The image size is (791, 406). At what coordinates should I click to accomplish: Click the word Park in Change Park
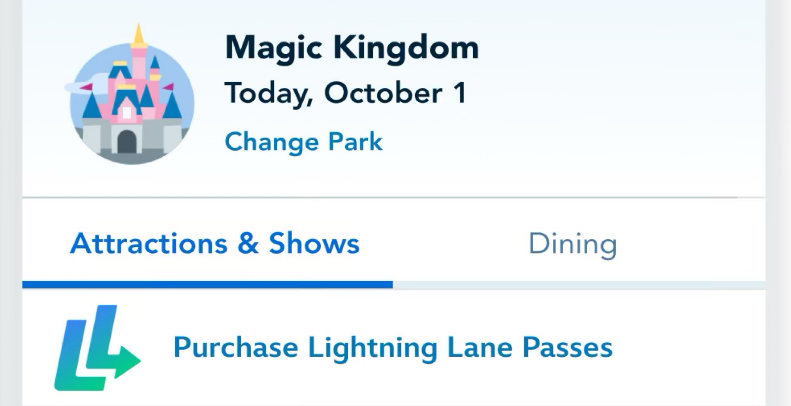click(356, 141)
